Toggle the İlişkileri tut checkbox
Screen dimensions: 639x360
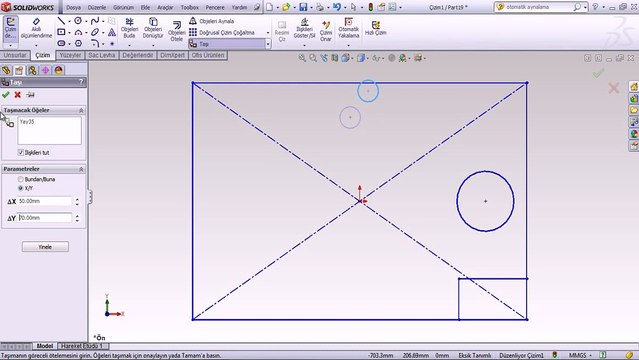tap(21, 152)
